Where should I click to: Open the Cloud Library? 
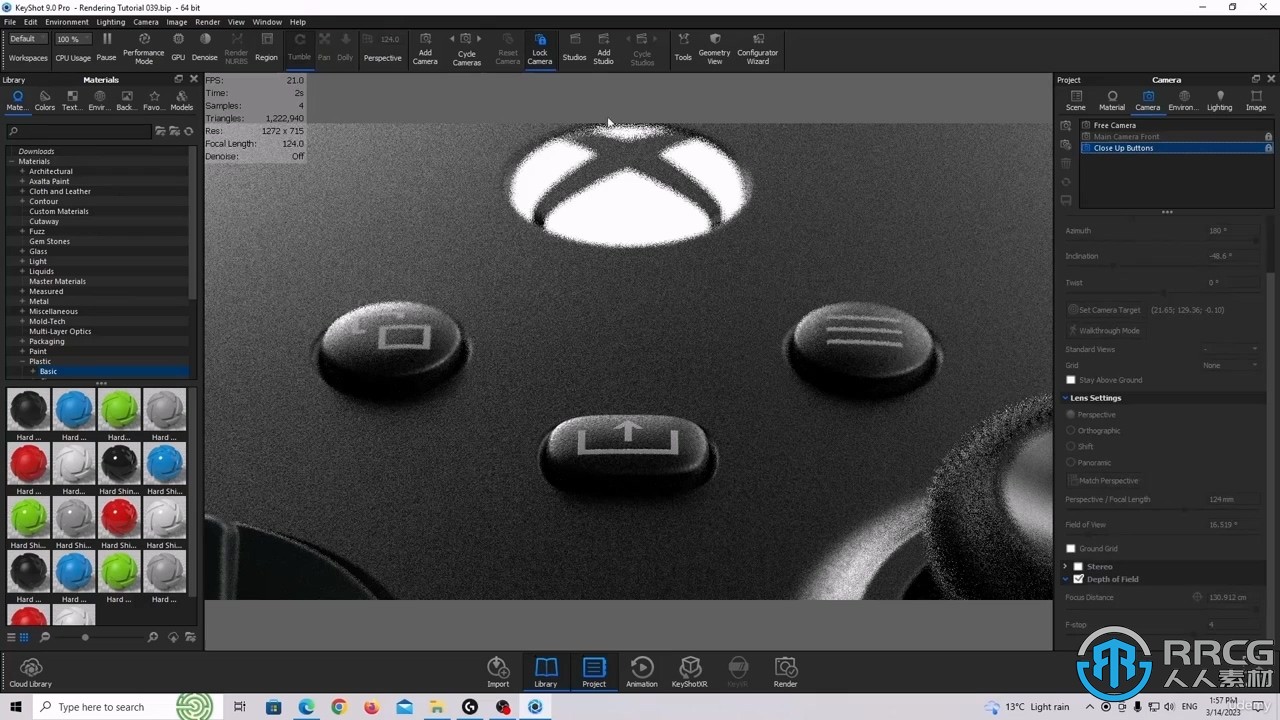pos(31,673)
